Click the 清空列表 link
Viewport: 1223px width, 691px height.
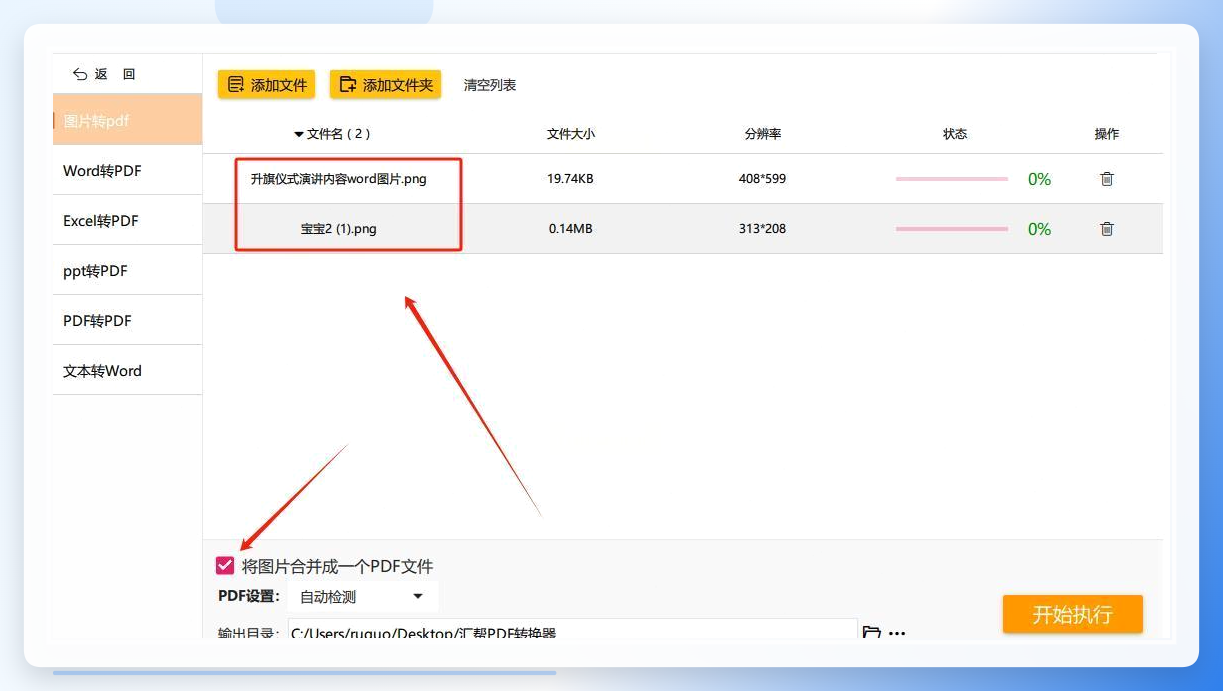pos(490,85)
